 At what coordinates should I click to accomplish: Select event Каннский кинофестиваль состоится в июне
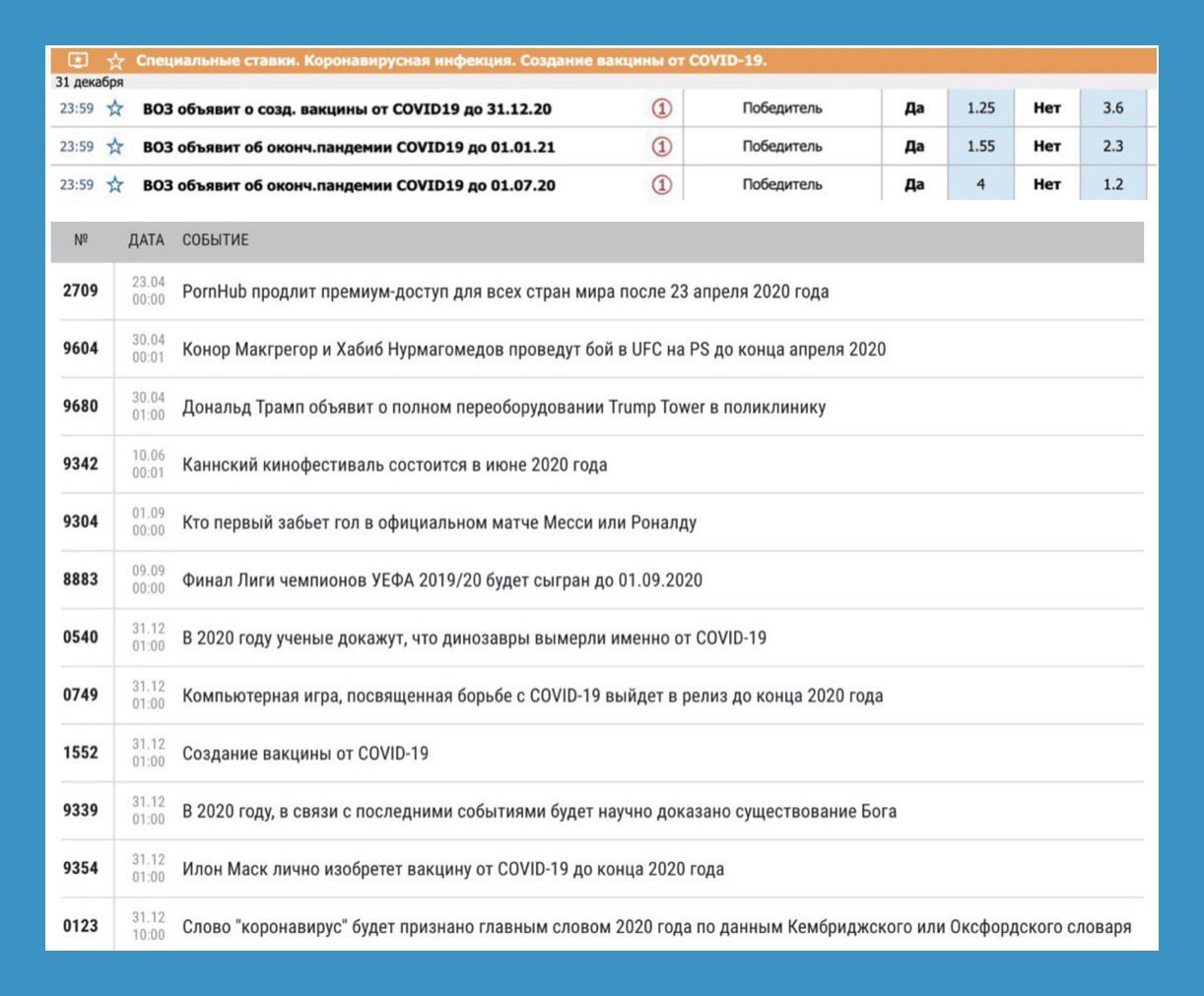click(x=394, y=465)
